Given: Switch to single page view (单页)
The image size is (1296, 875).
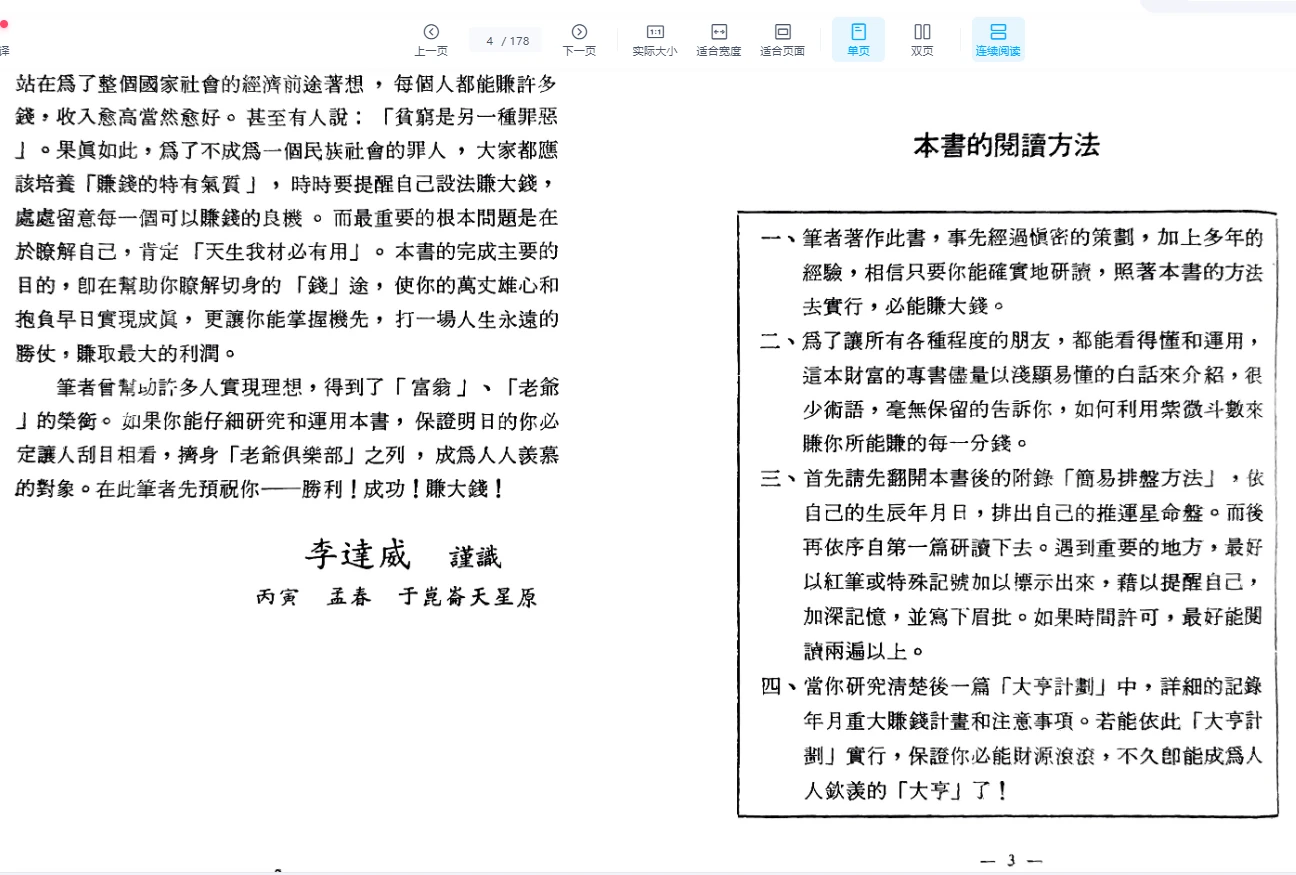Looking at the screenshot, I should [x=858, y=40].
